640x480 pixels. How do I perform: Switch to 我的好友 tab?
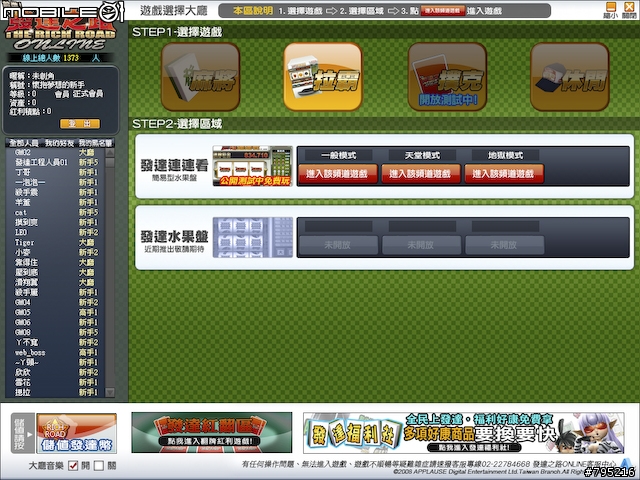click(x=59, y=143)
